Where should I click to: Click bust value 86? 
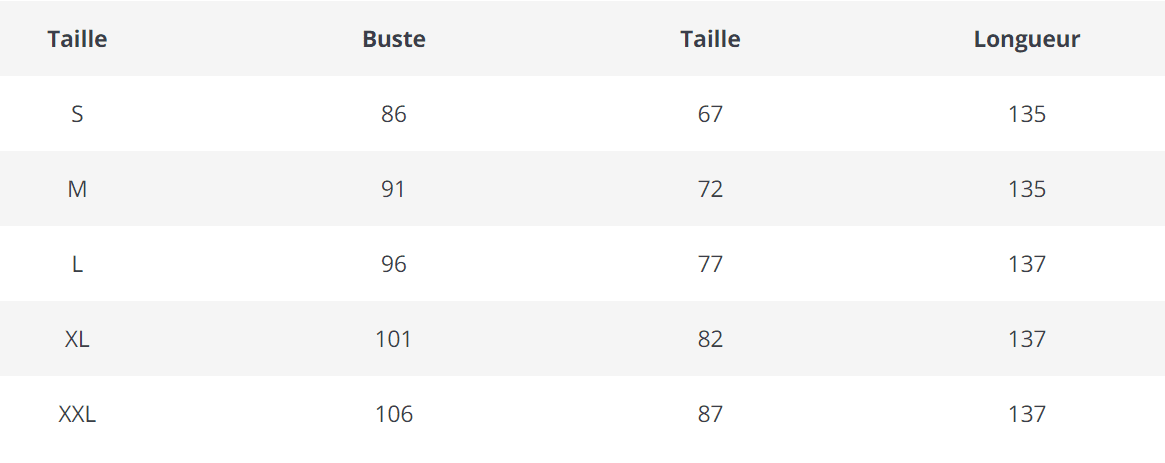(x=394, y=114)
